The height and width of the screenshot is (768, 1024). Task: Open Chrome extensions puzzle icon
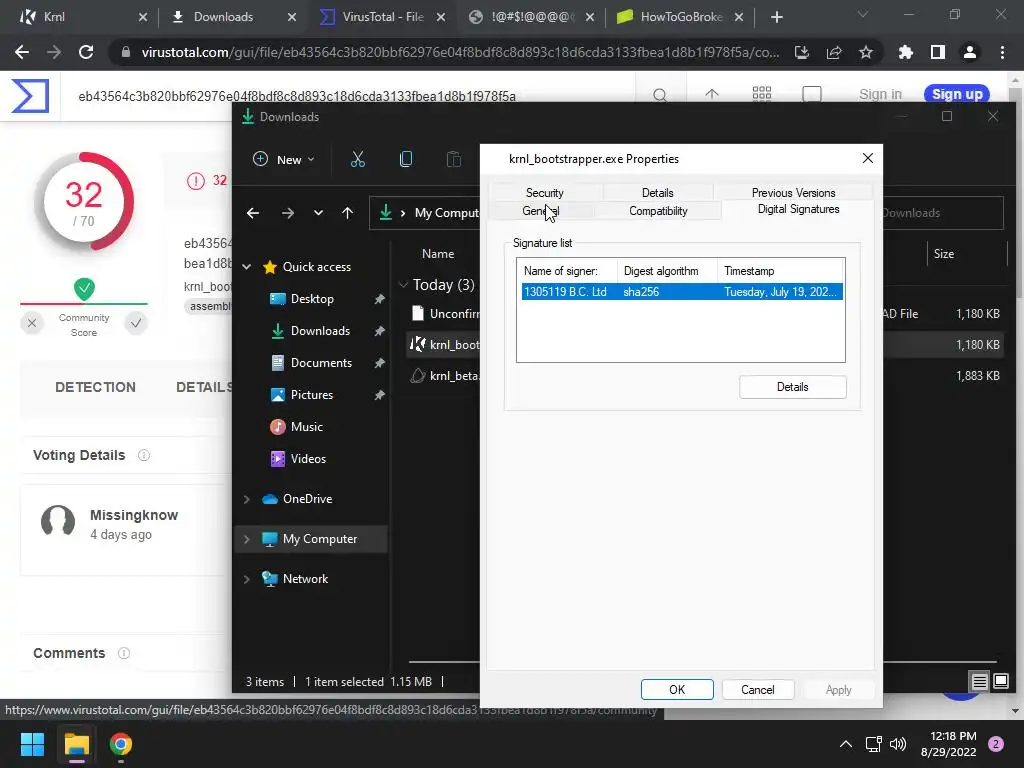pos(905,52)
